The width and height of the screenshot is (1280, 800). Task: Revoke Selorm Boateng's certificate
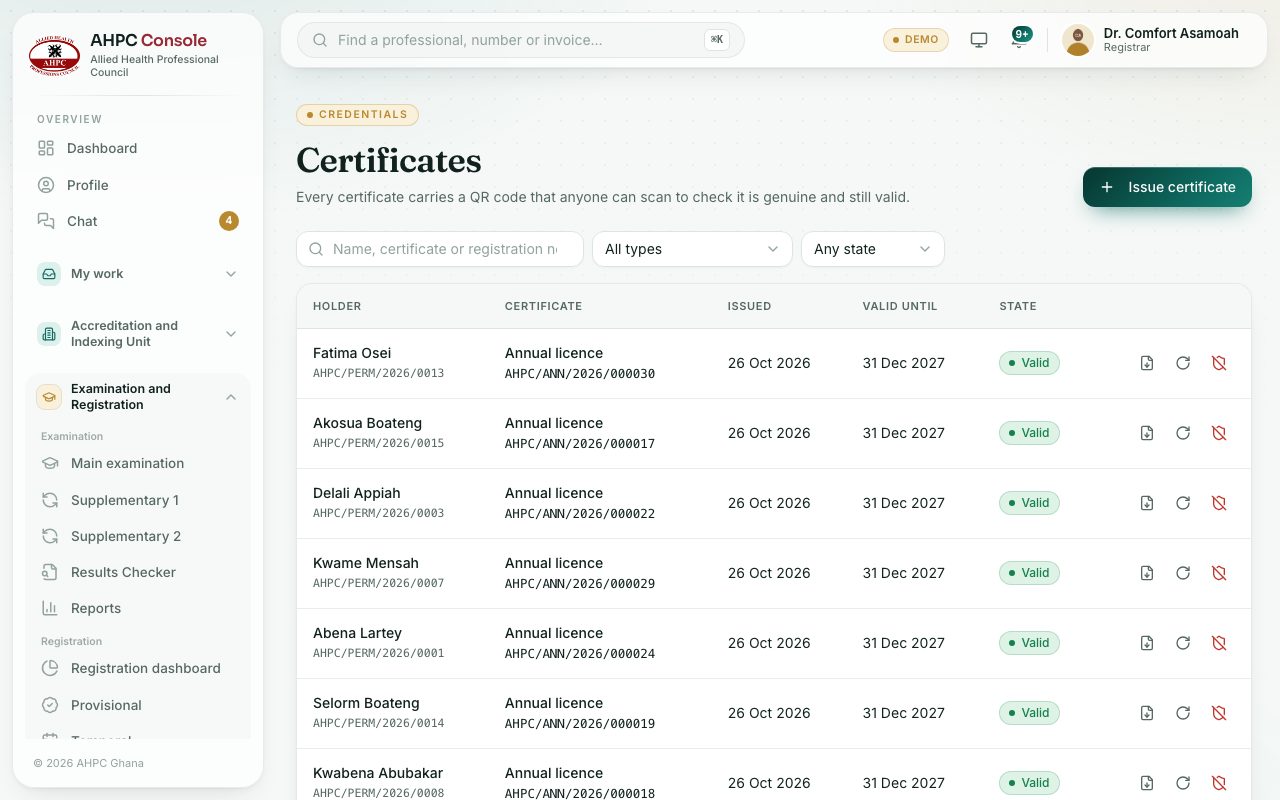[1219, 713]
